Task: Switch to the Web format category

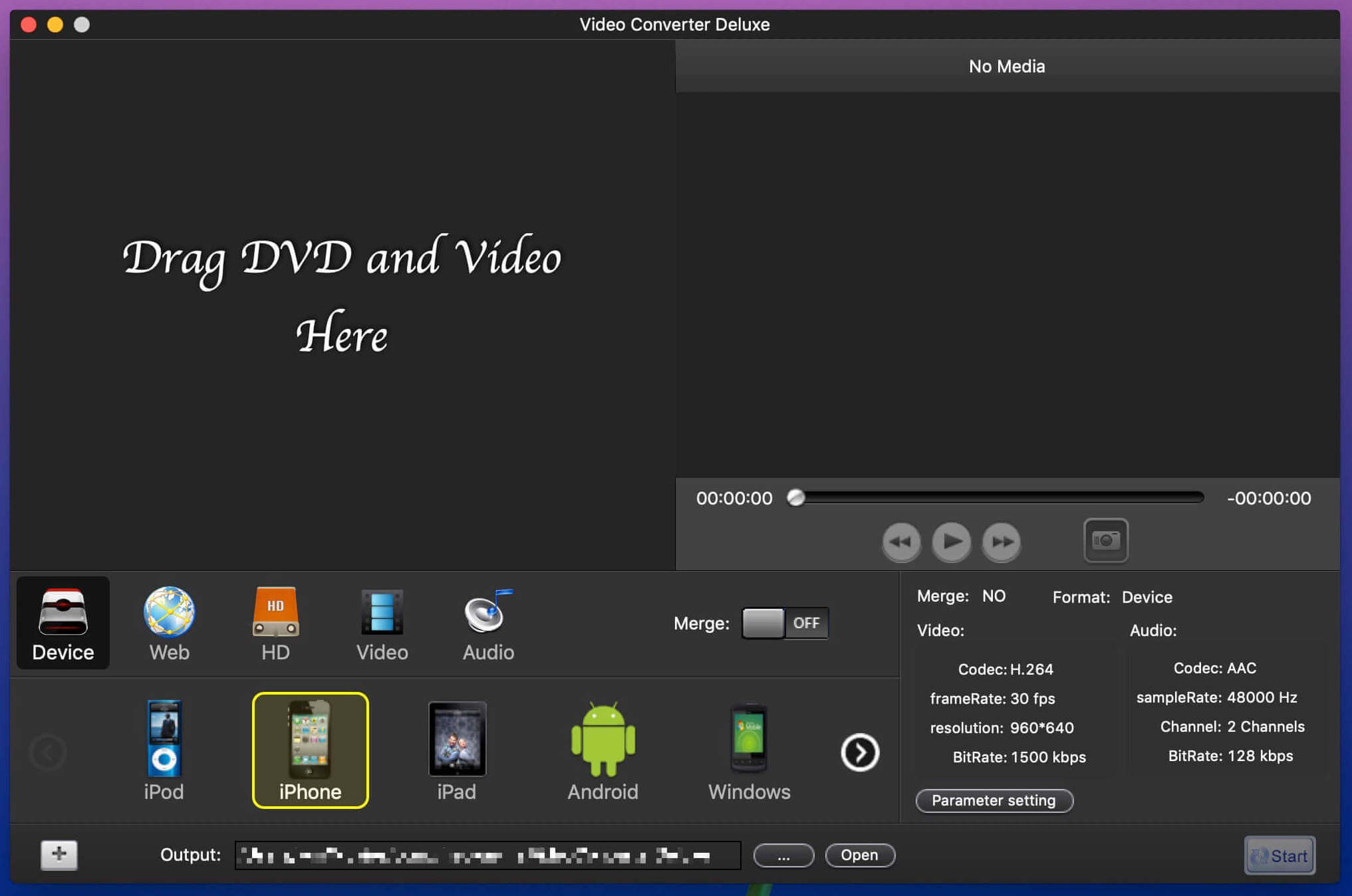Action: 169,623
